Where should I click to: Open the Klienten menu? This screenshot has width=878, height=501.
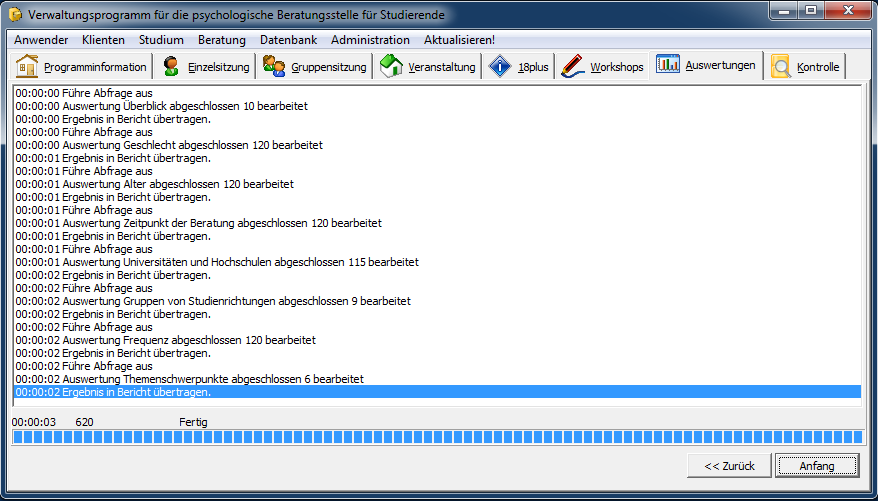(103, 40)
